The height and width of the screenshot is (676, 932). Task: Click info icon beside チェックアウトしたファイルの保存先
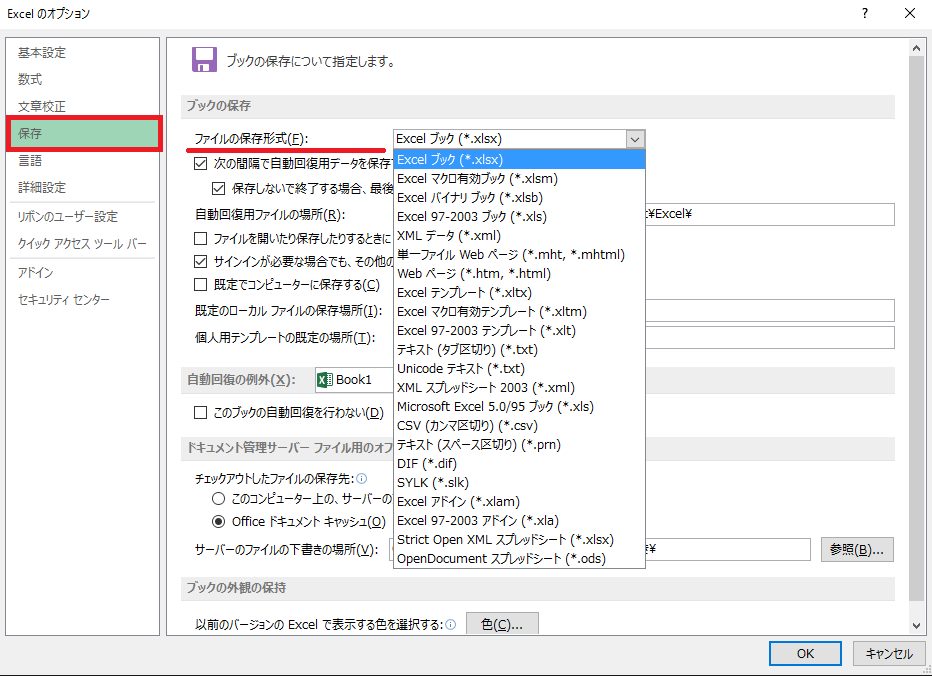(x=361, y=478)
